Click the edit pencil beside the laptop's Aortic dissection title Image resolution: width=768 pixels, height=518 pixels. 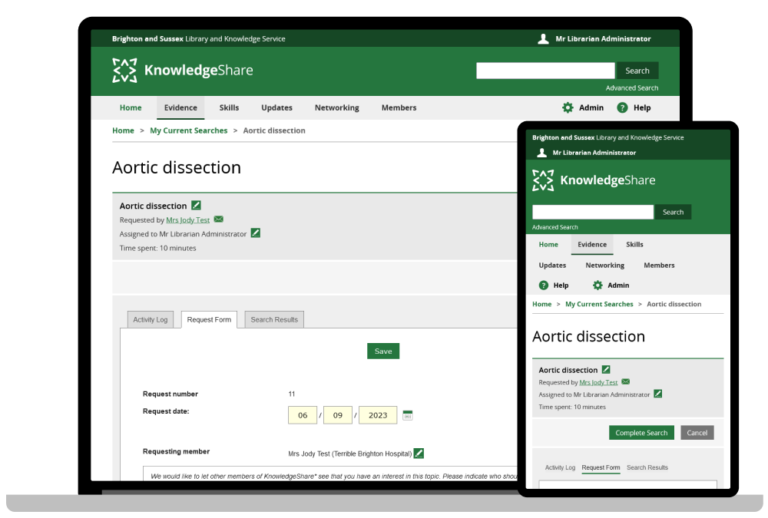(x=196, y=205)
